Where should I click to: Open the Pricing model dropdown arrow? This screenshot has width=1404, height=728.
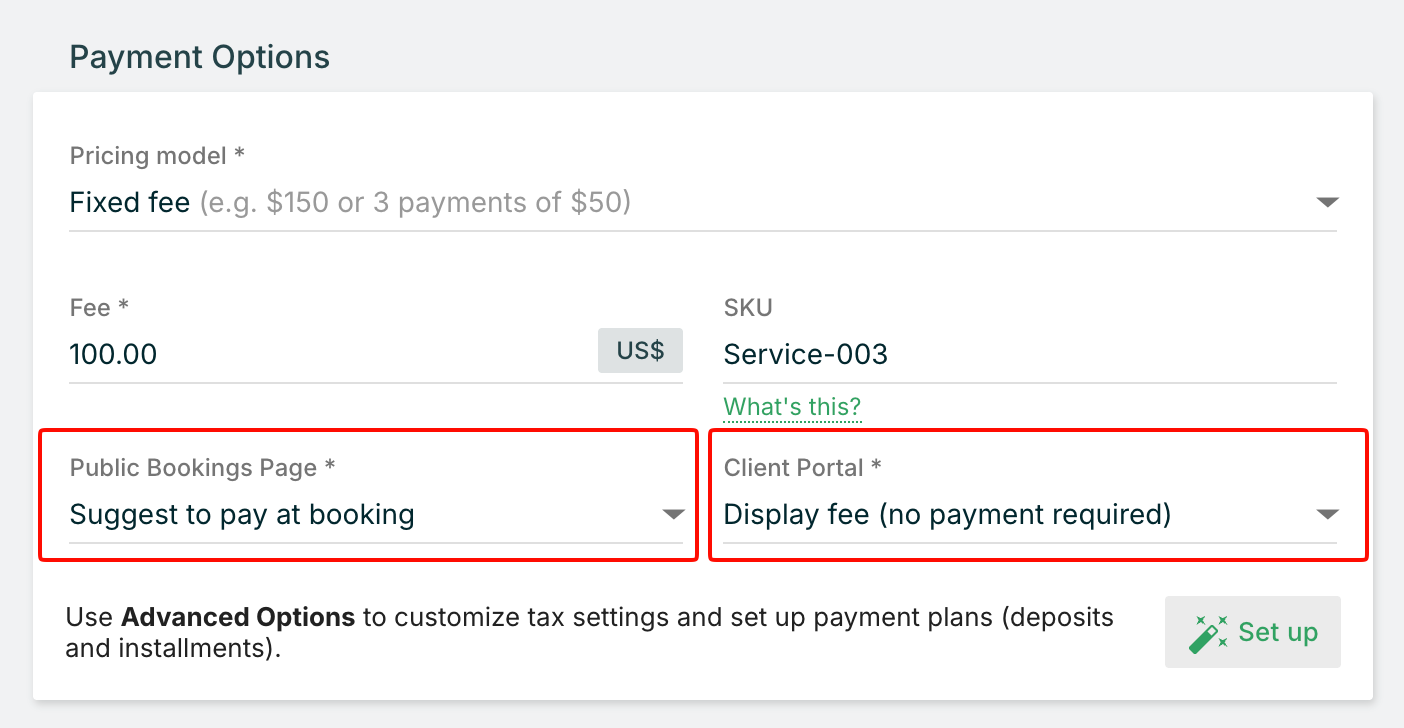(1327, 203)
